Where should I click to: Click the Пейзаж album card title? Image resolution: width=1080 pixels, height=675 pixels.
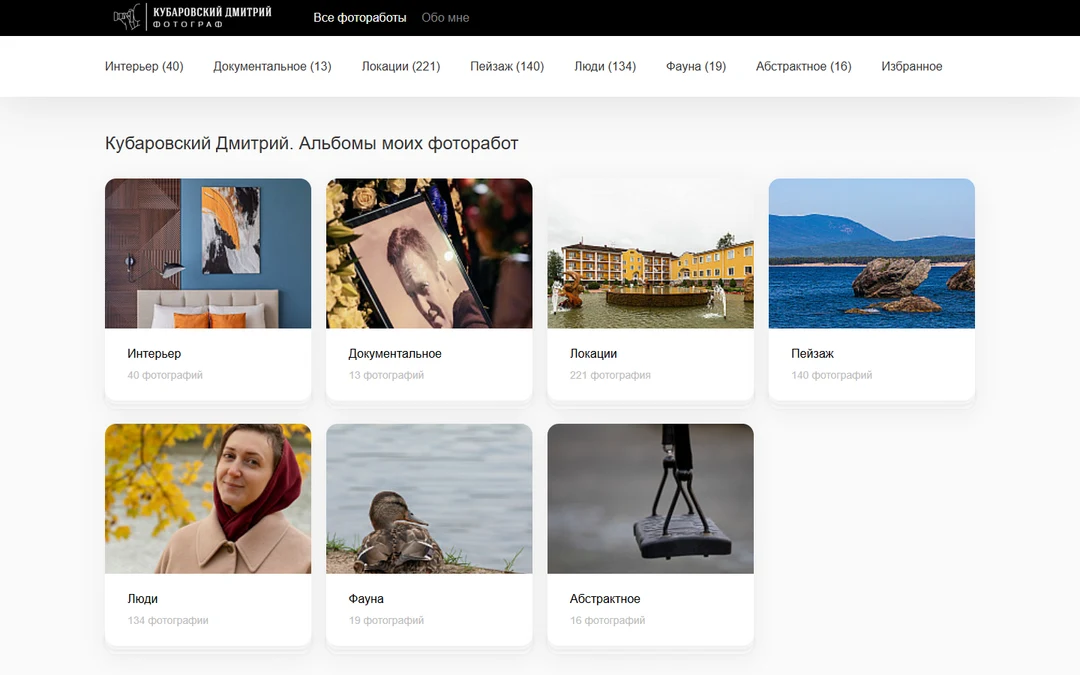coord(812,353)
